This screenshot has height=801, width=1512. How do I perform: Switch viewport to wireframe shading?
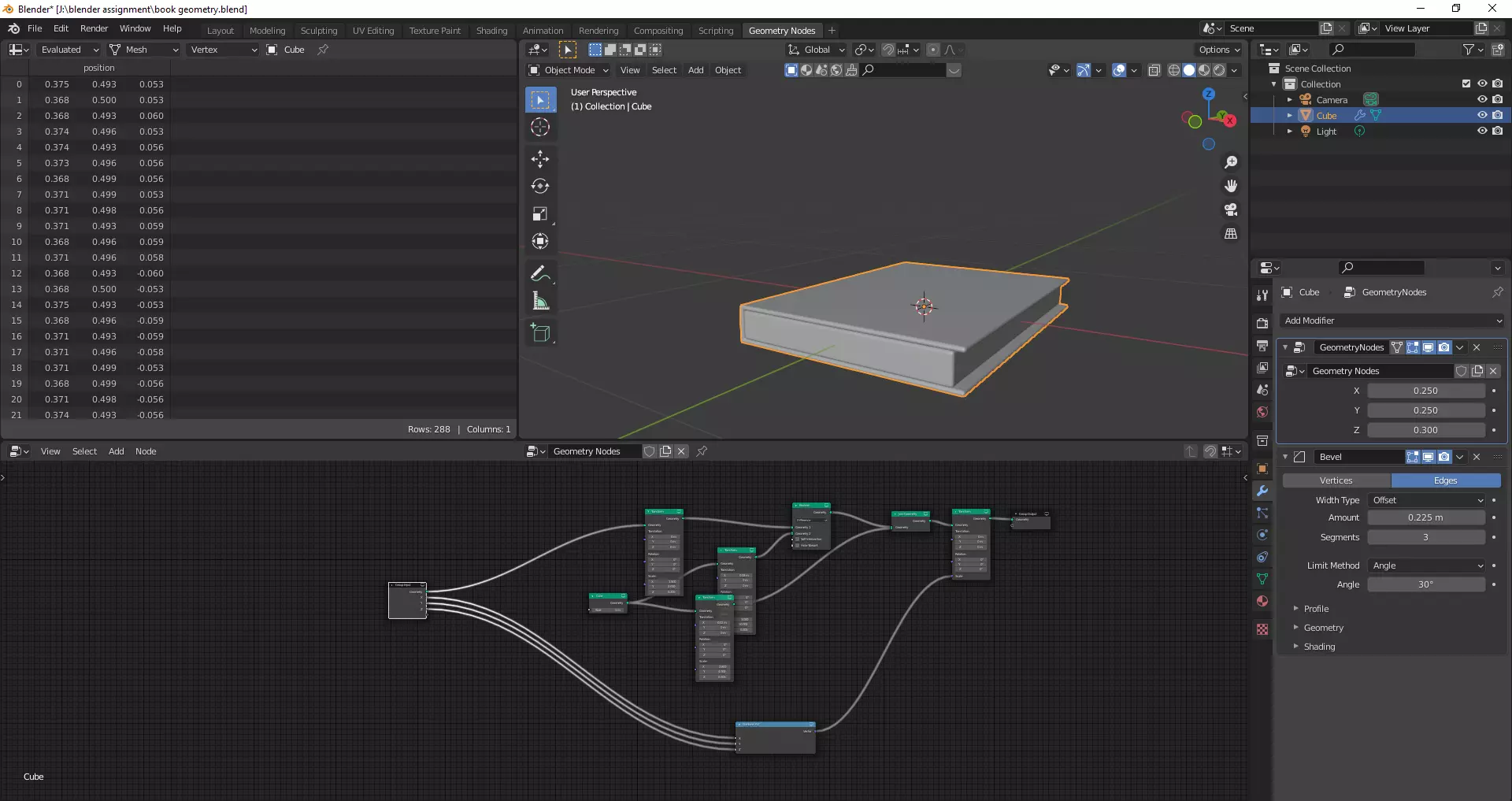coord(1173,70)
